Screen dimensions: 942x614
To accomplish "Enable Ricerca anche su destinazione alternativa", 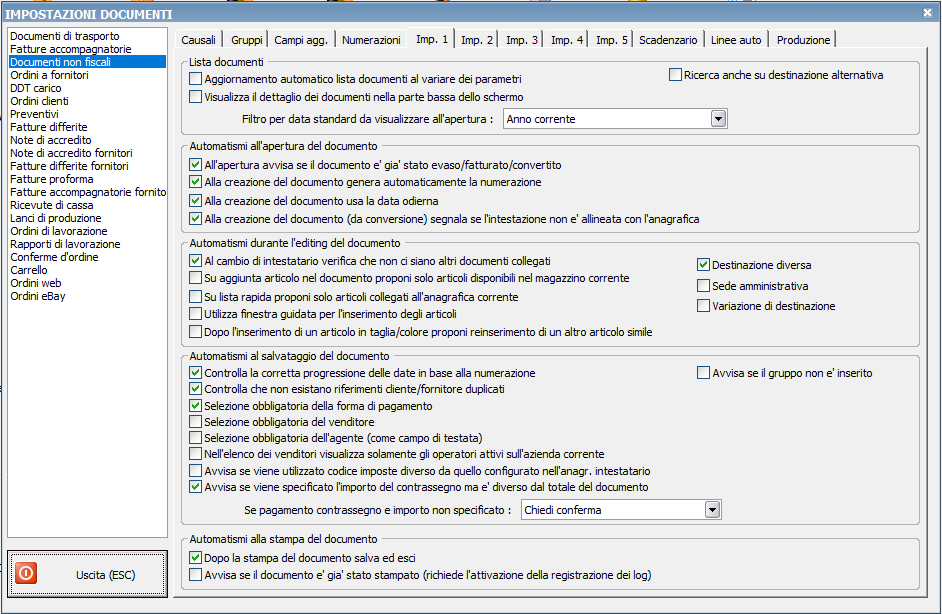I will click(x=675, y=75).
